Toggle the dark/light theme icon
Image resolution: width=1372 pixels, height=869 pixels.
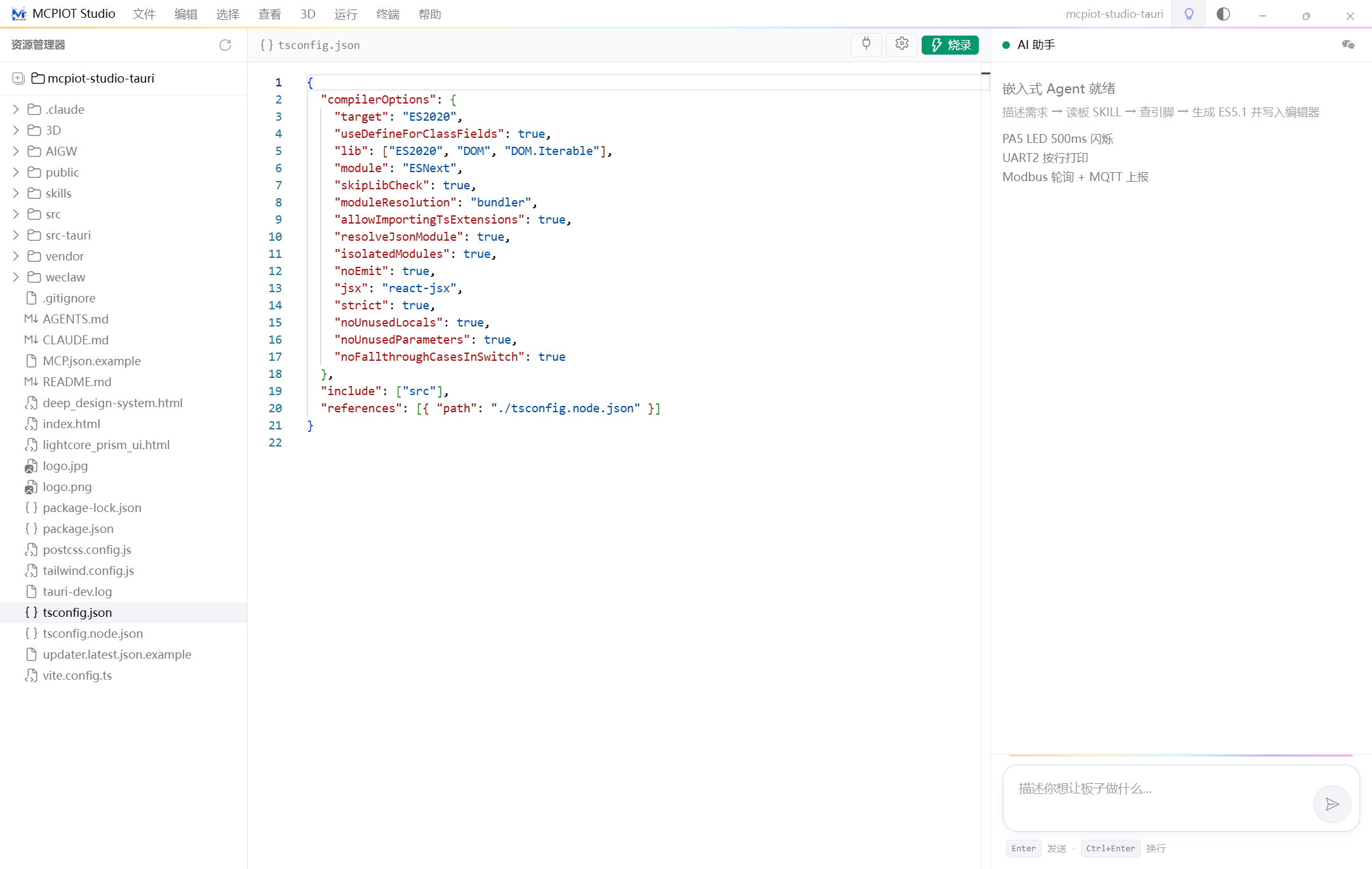1223,14
